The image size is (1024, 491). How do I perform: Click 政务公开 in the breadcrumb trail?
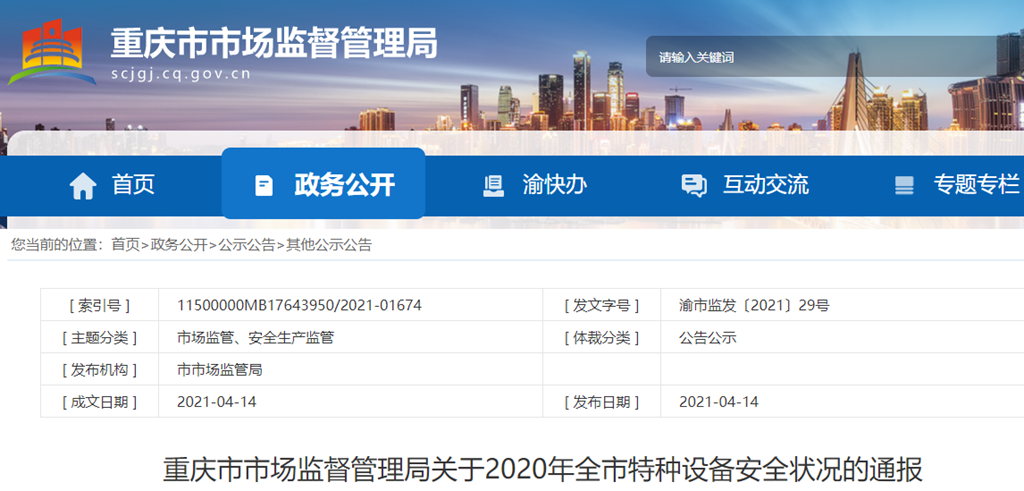(179, 245)
